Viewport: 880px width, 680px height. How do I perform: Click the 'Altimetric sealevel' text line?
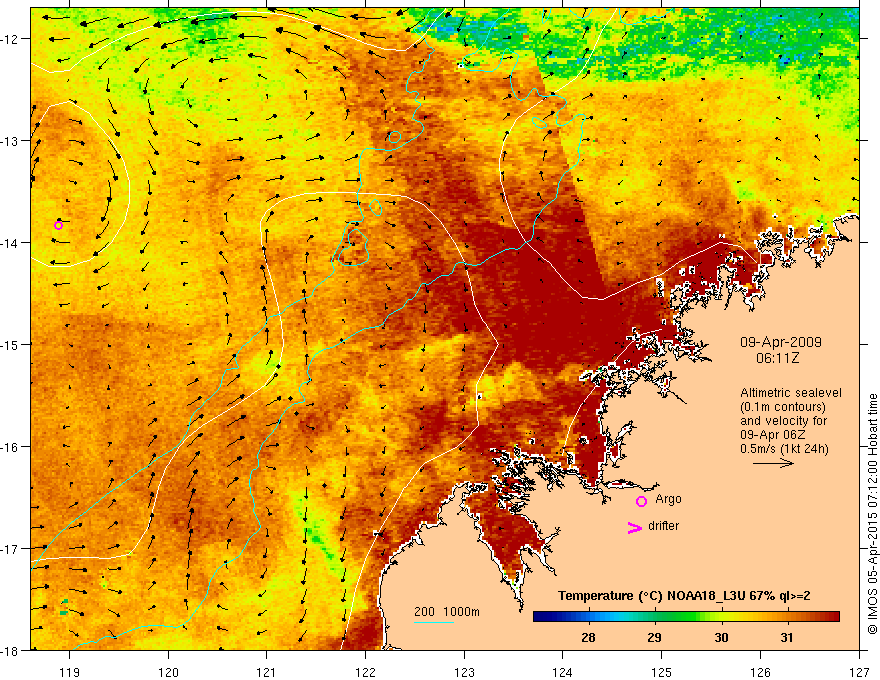(x=791, y=393)
